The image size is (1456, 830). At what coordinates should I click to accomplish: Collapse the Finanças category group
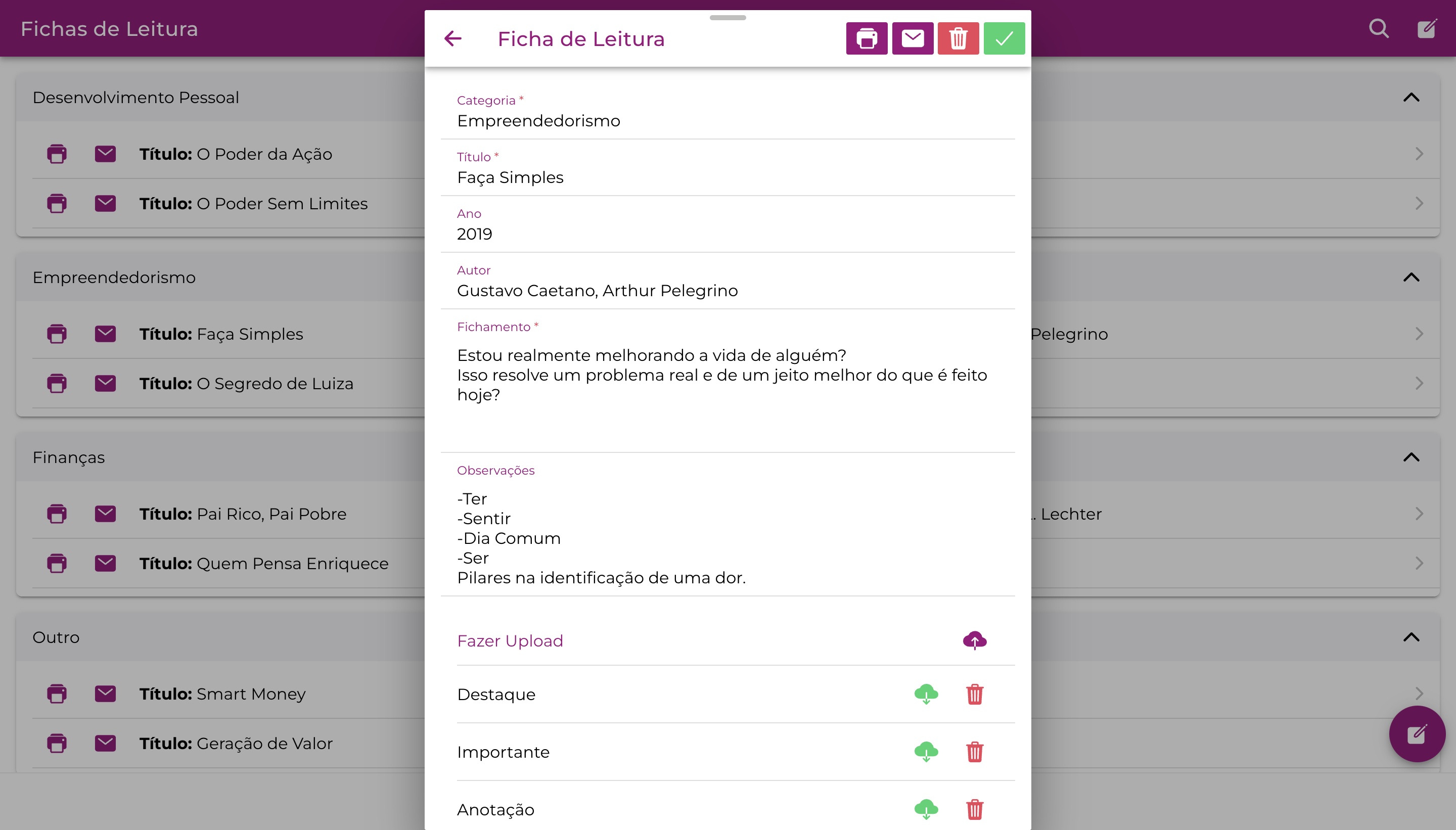[x=1412, y=457]
